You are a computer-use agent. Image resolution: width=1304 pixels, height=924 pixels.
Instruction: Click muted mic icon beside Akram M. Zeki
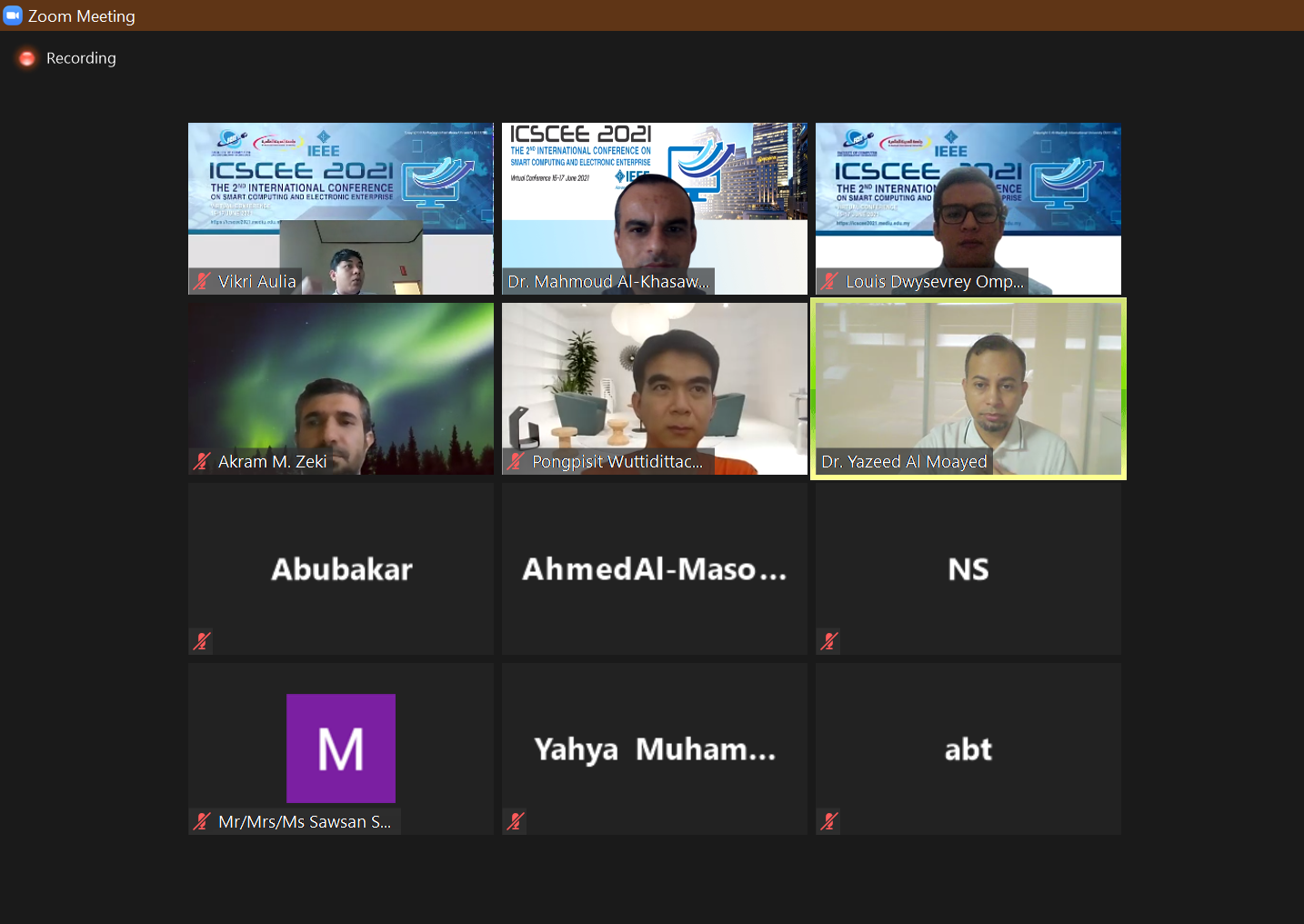[202, 462]
